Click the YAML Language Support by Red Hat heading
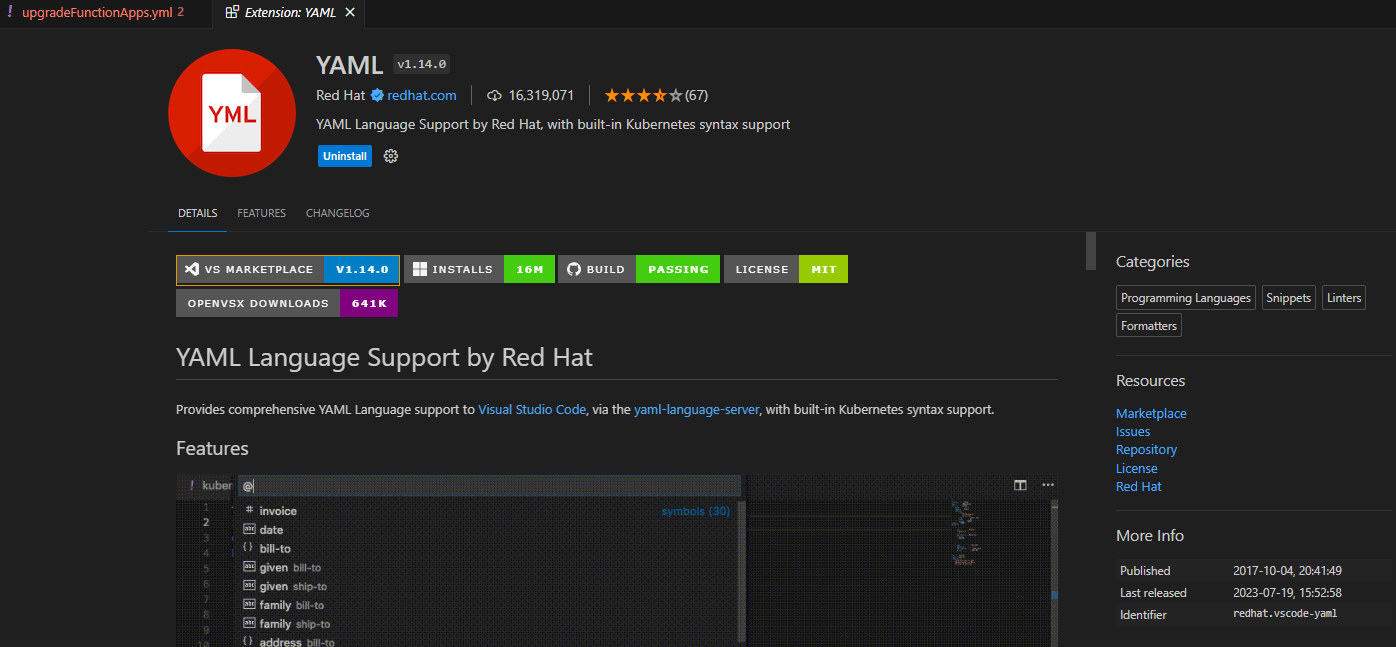This screenshot has width=1396, height=647. [384, 357]
